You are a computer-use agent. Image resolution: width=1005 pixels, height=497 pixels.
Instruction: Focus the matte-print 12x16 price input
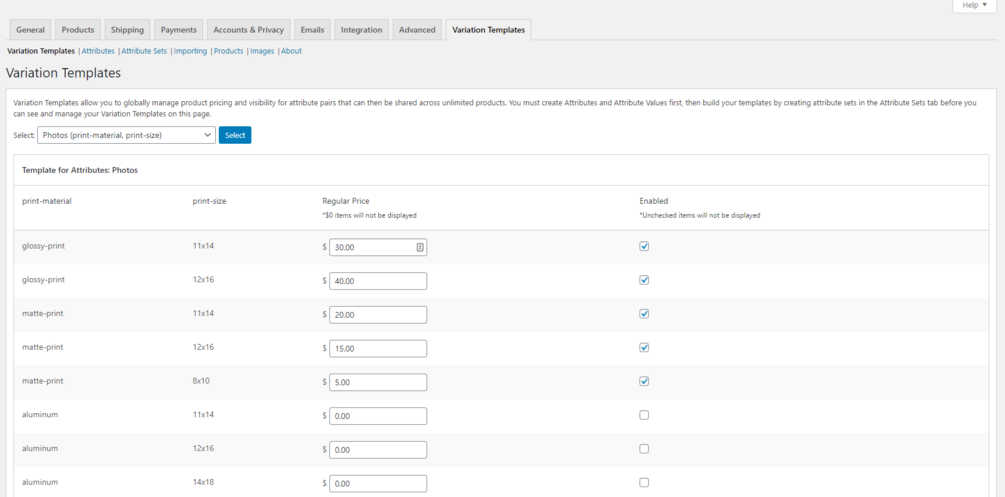(378, 348)
